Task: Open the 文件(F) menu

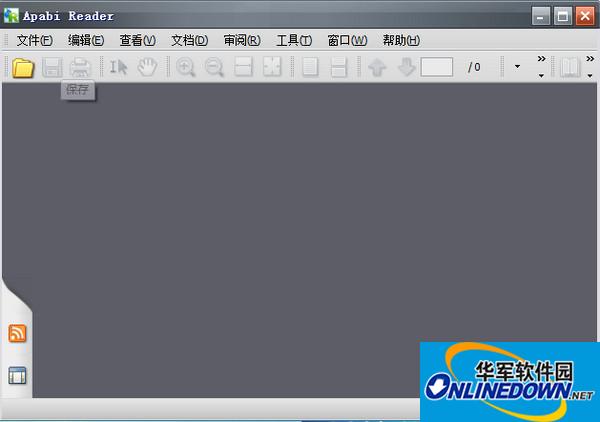Action: coord(34,40)
